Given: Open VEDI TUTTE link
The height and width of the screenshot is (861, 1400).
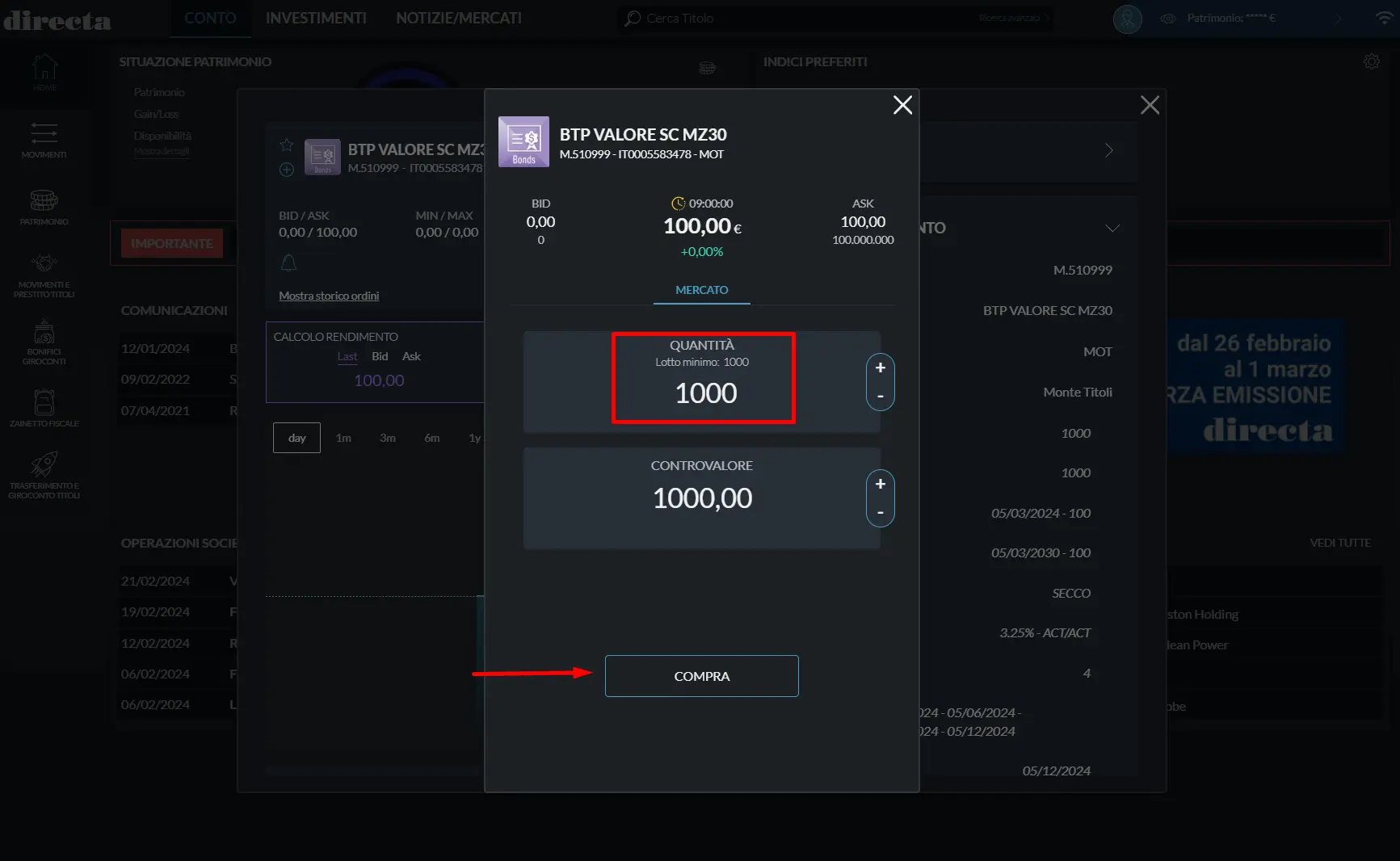Looking at the screenshot, I should (1340, 543).
